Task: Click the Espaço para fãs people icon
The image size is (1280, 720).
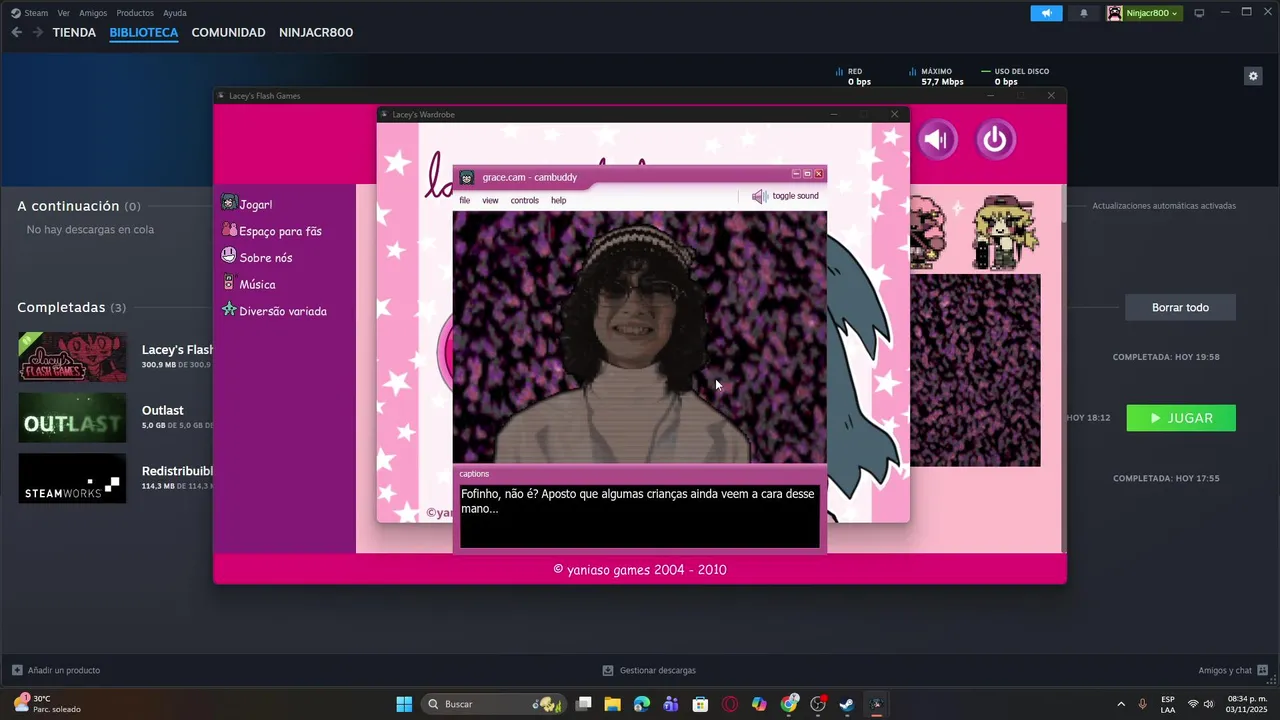Action: (x=229, y=230)
